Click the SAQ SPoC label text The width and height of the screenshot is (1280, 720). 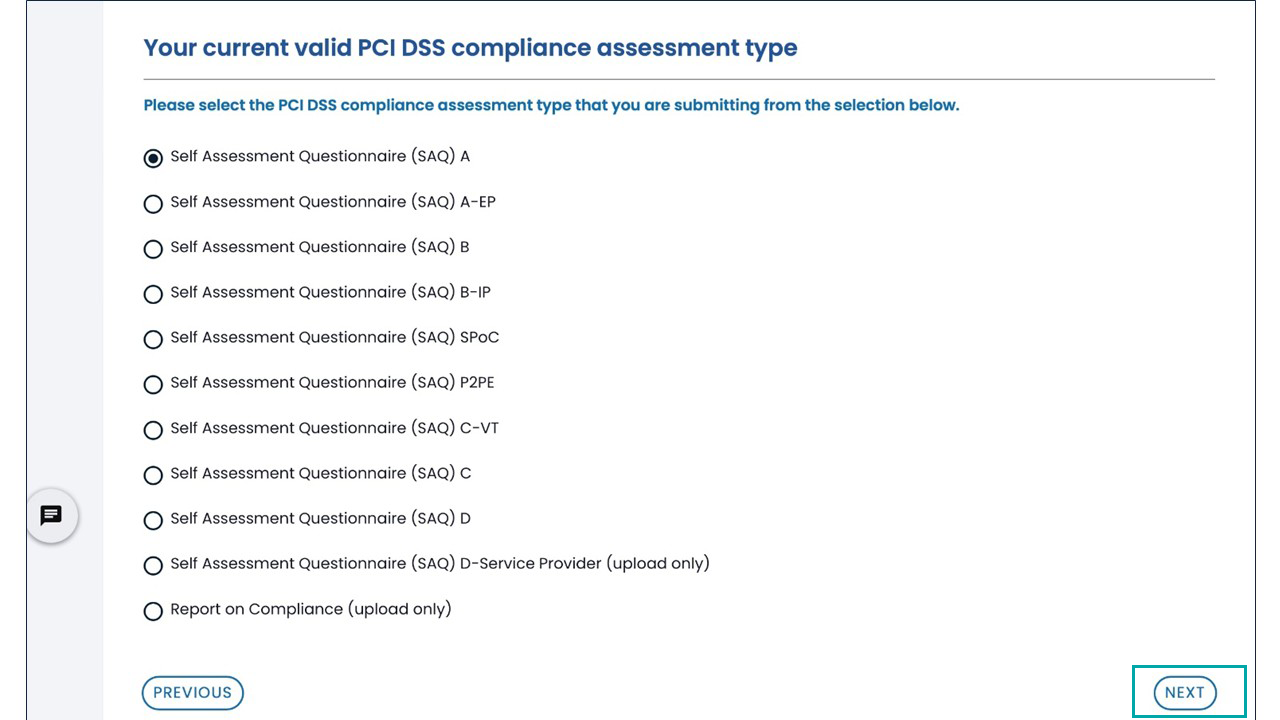coord(335,337)
